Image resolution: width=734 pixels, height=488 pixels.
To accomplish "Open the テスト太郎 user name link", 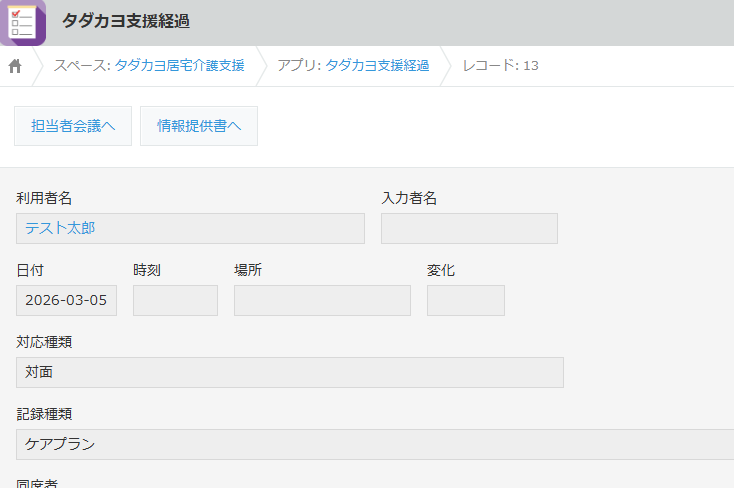I will pyautogui.click(x=61, y=228).
